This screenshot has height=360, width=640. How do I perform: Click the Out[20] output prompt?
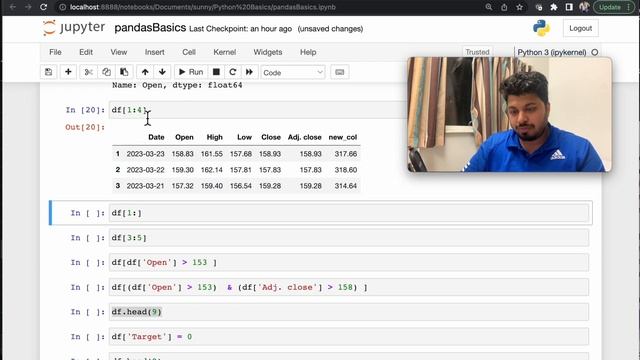coord(85,127)
